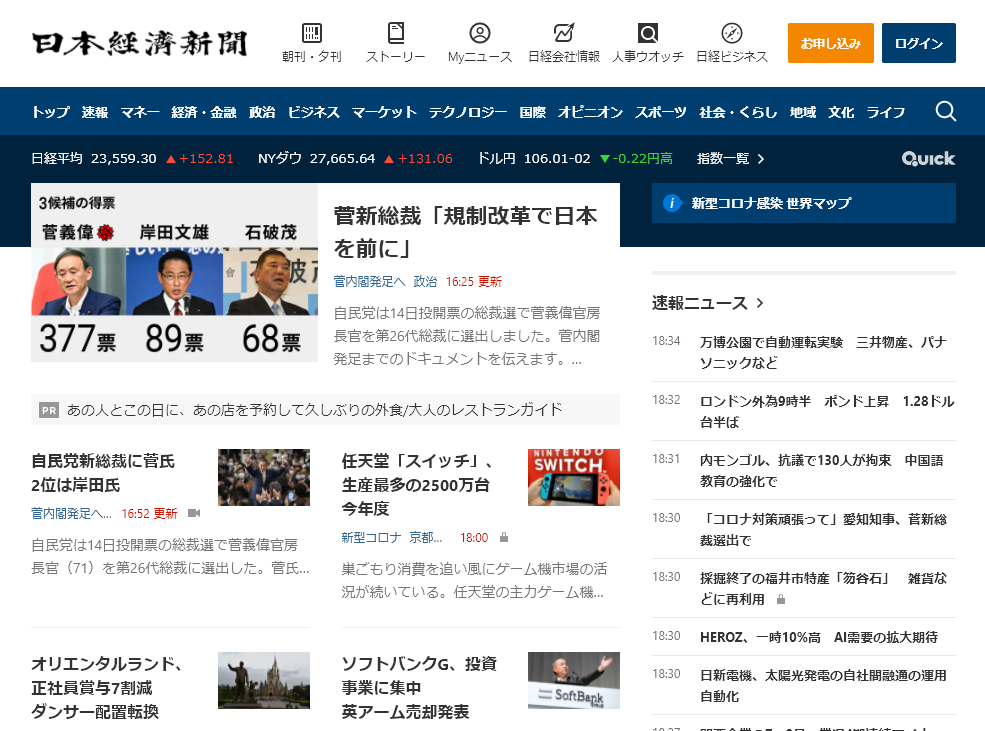Switch to the 速報 tab
Viewport: 985px width, 731px height.
(x=95, y=112)
